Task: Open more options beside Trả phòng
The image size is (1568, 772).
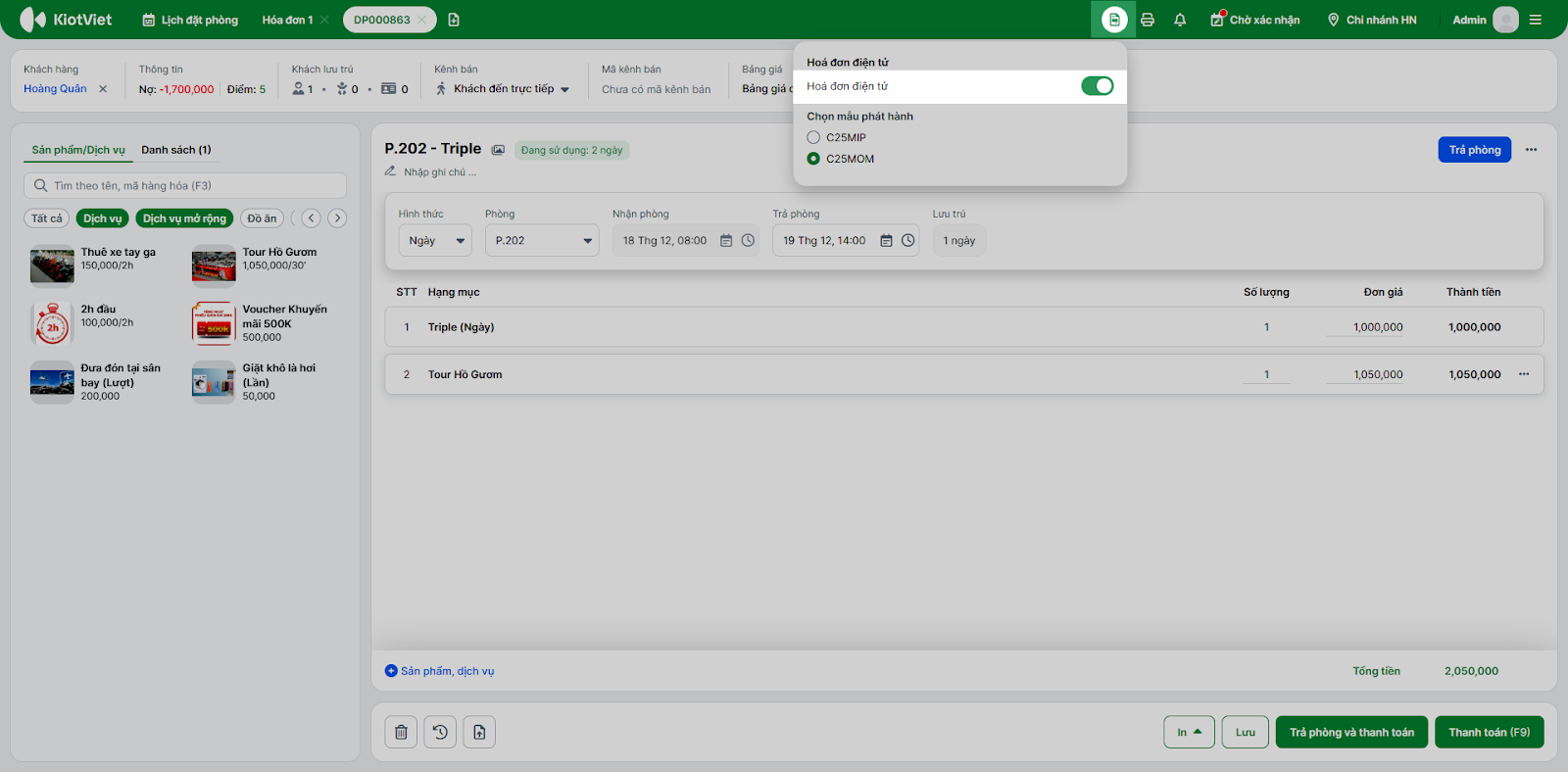Action: [1532, 150]
